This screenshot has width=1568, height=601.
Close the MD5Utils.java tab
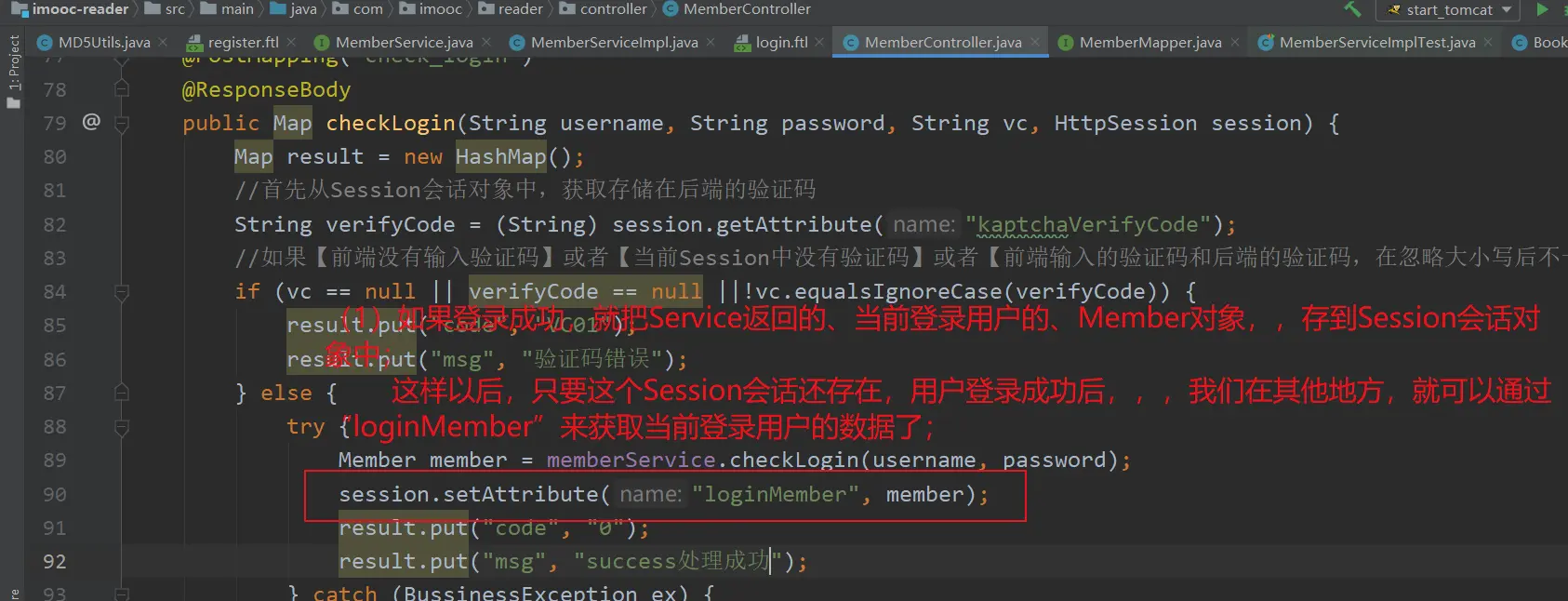(x=164, y=42)
